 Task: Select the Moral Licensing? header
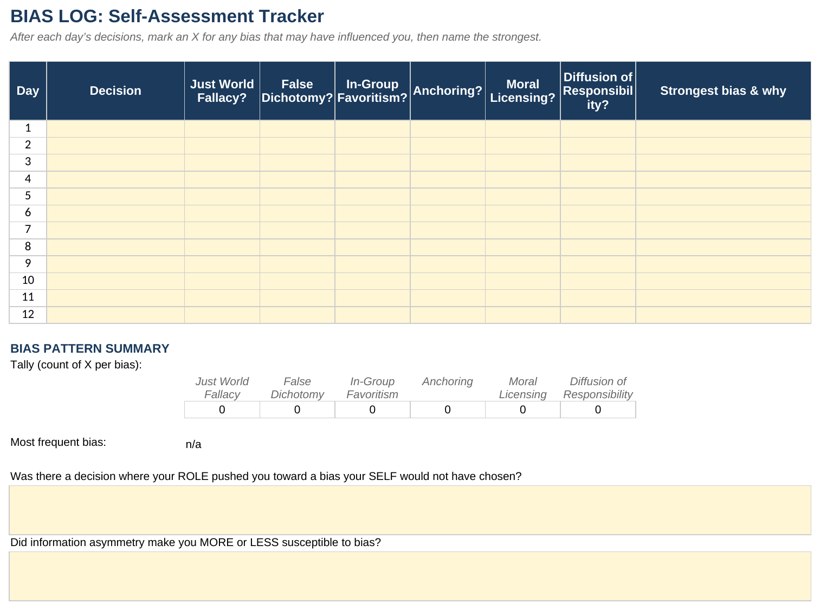(x=522, y=91)
